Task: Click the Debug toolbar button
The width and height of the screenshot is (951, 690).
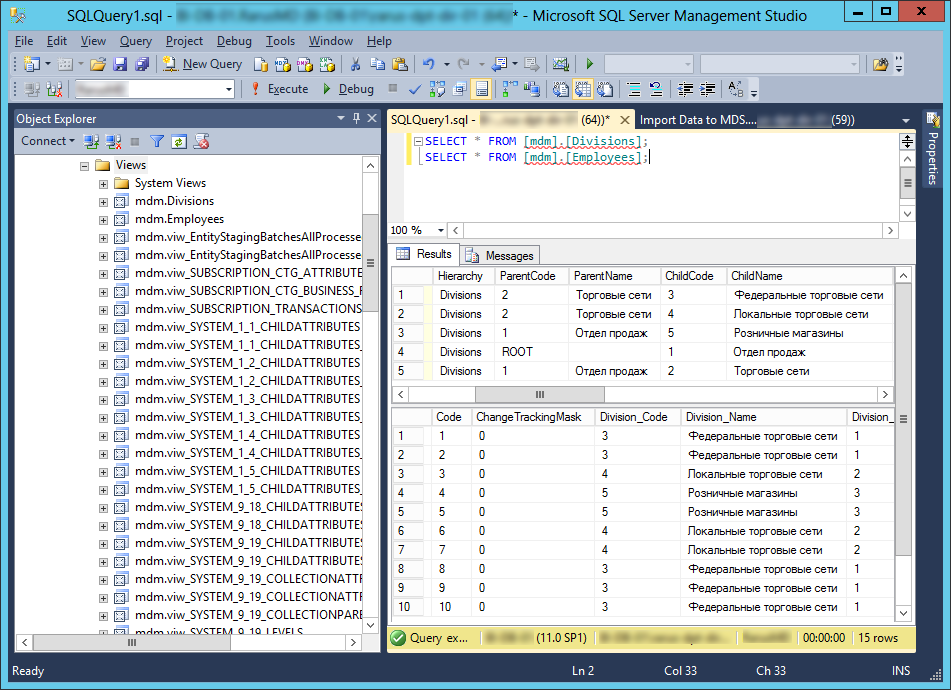Action: [348, 89]
